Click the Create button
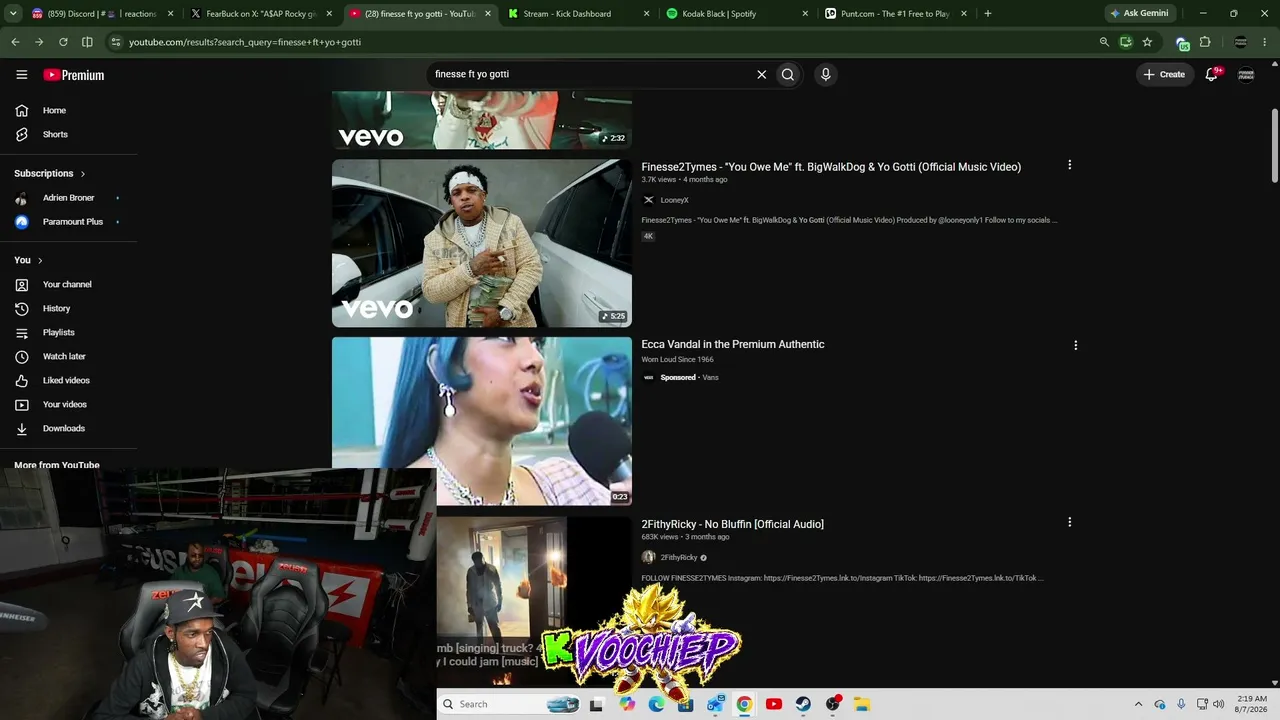Image resolution: width=1280 pixels, height=720 pixels. pyautogui.click(x=1164, y=74)
